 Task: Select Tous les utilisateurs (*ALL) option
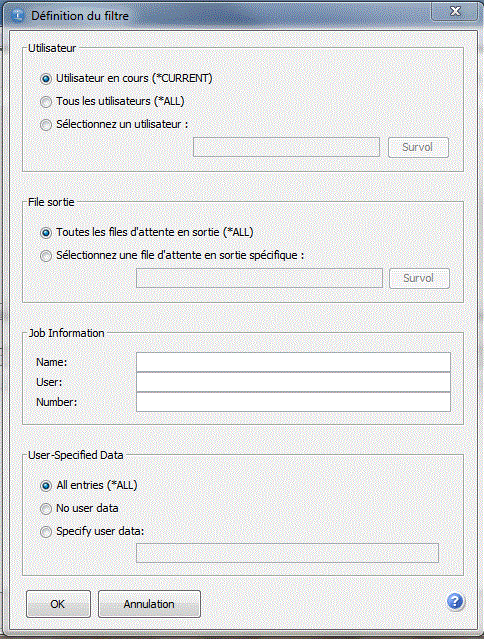coord(46,101)
